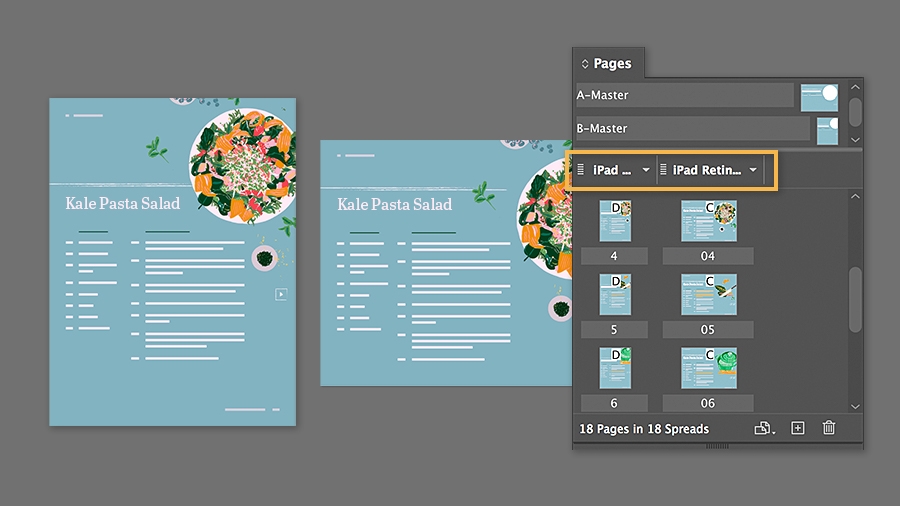Select page 06 thumbnail in iPad Retina layout

pos(709,368)
